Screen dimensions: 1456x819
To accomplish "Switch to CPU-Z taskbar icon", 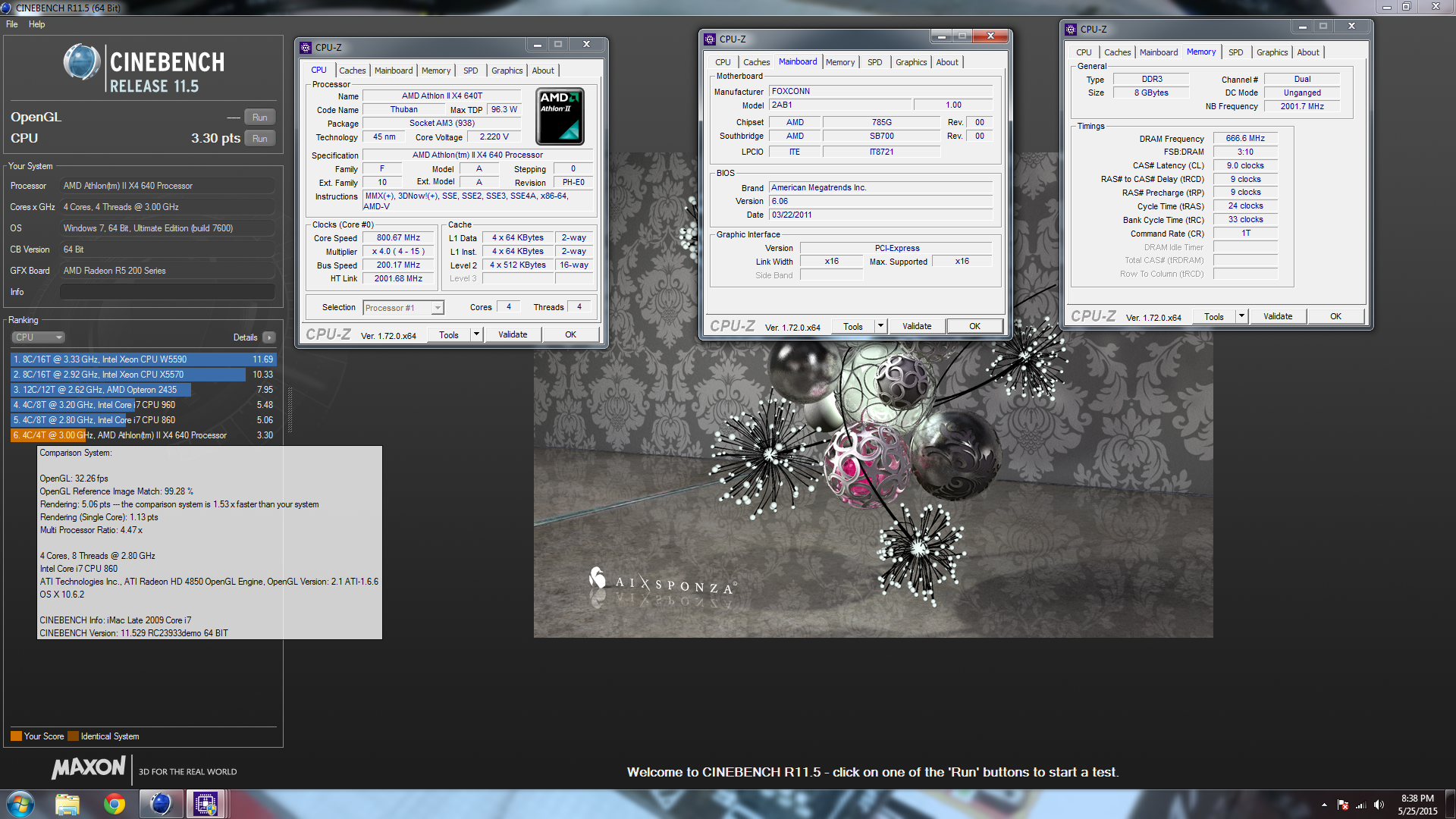I will [x=206, y=804].
